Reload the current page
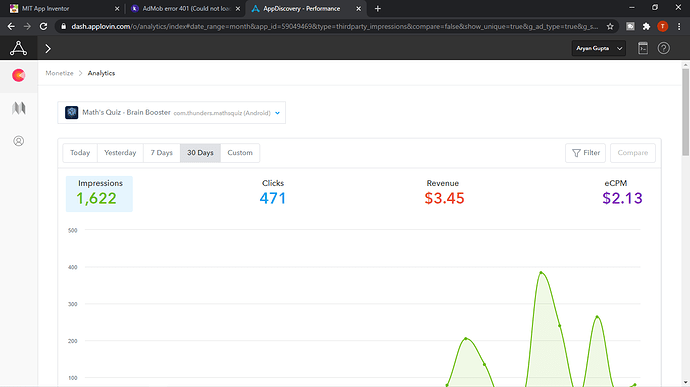 click(x=43, y=26)
